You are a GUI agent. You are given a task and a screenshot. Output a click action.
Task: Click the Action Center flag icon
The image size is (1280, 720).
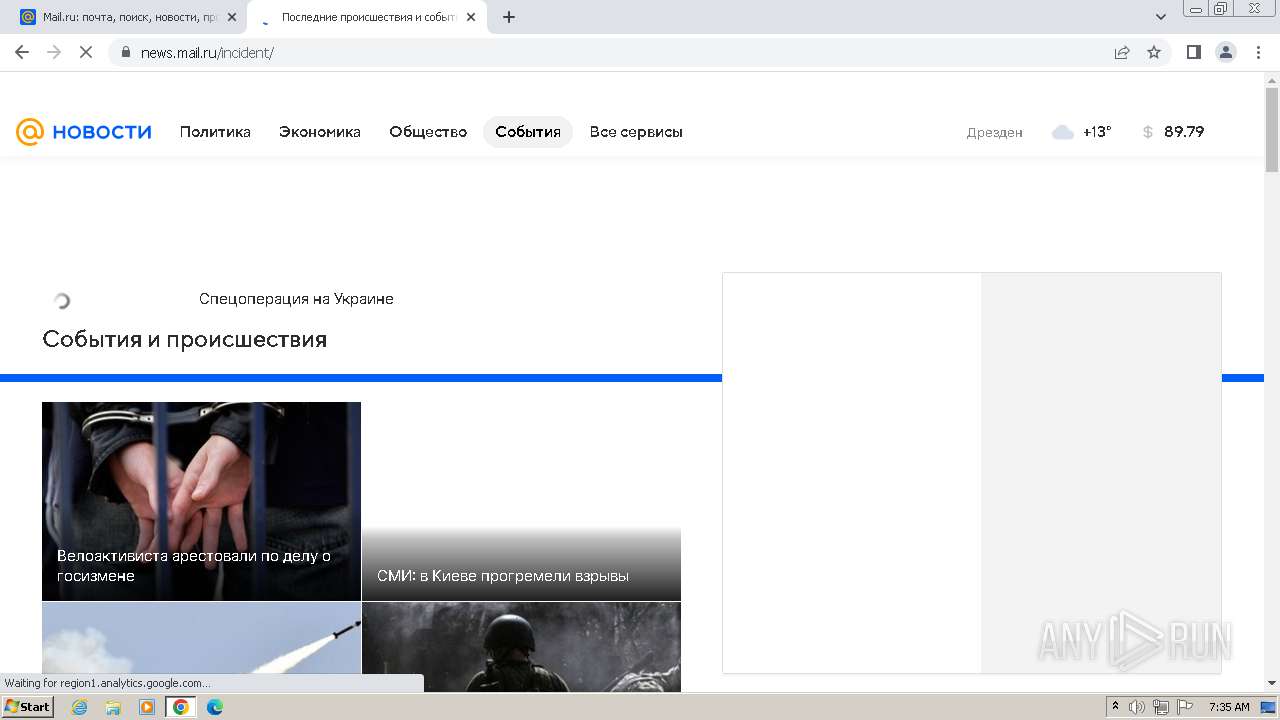[x=1185, y=707]
